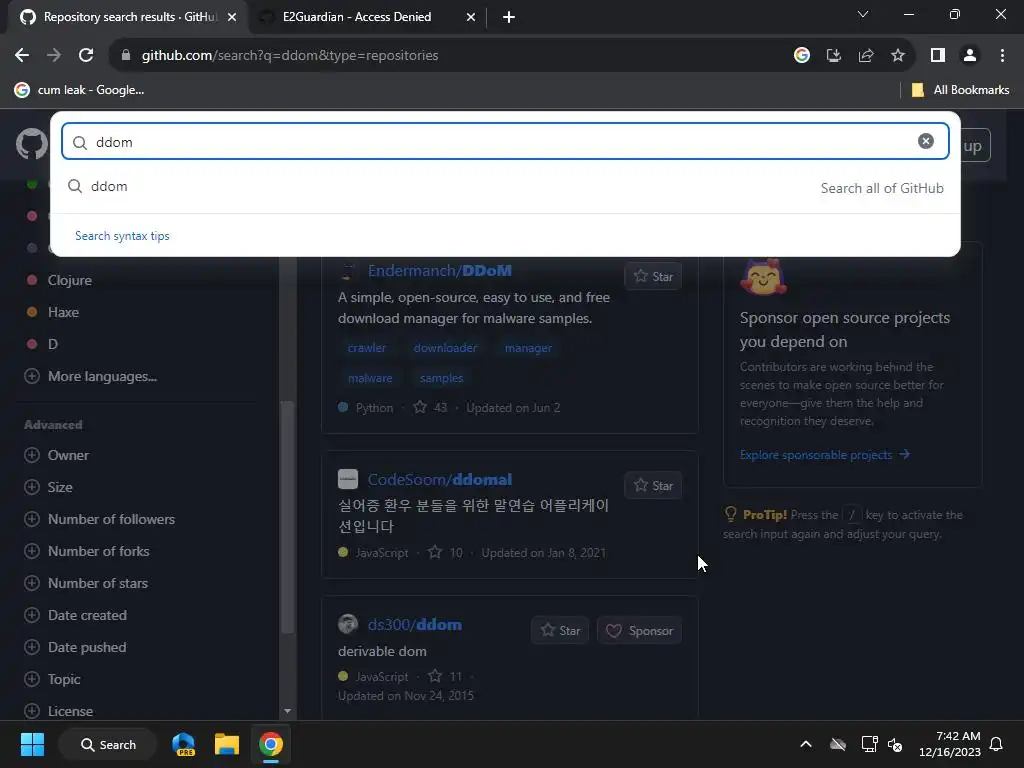This screenshot has width=1024, height=768.
Task: Go forward to the next page
Action: 54,56
